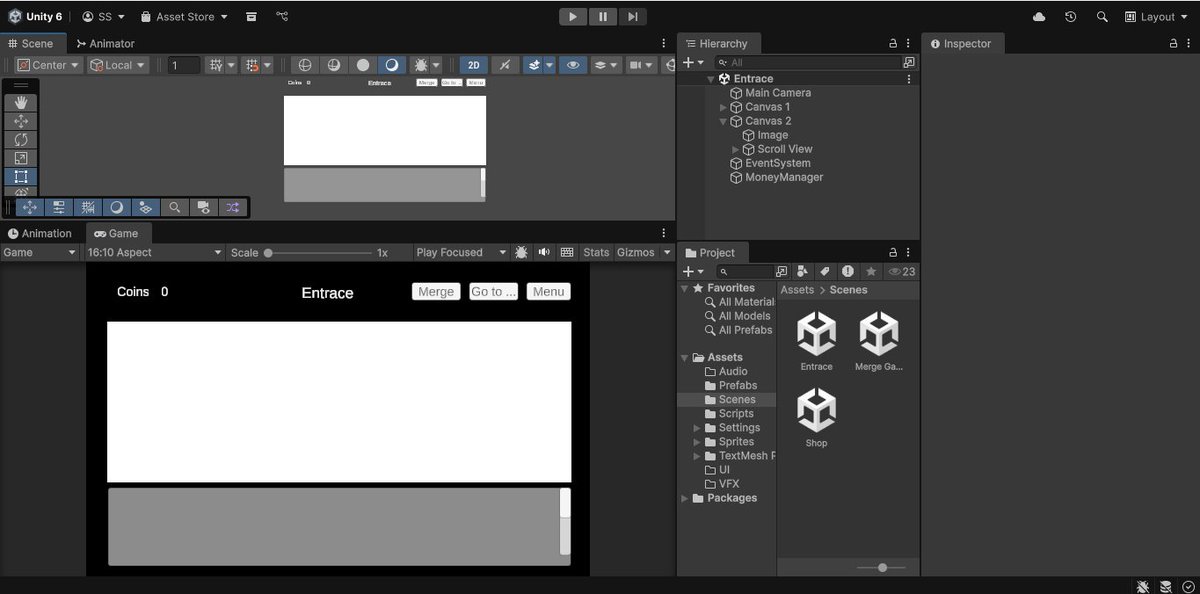Click search-by-log-type icon in Project
The height and width of the screenshot is (594, 1200).
click(x=848, y=271)
